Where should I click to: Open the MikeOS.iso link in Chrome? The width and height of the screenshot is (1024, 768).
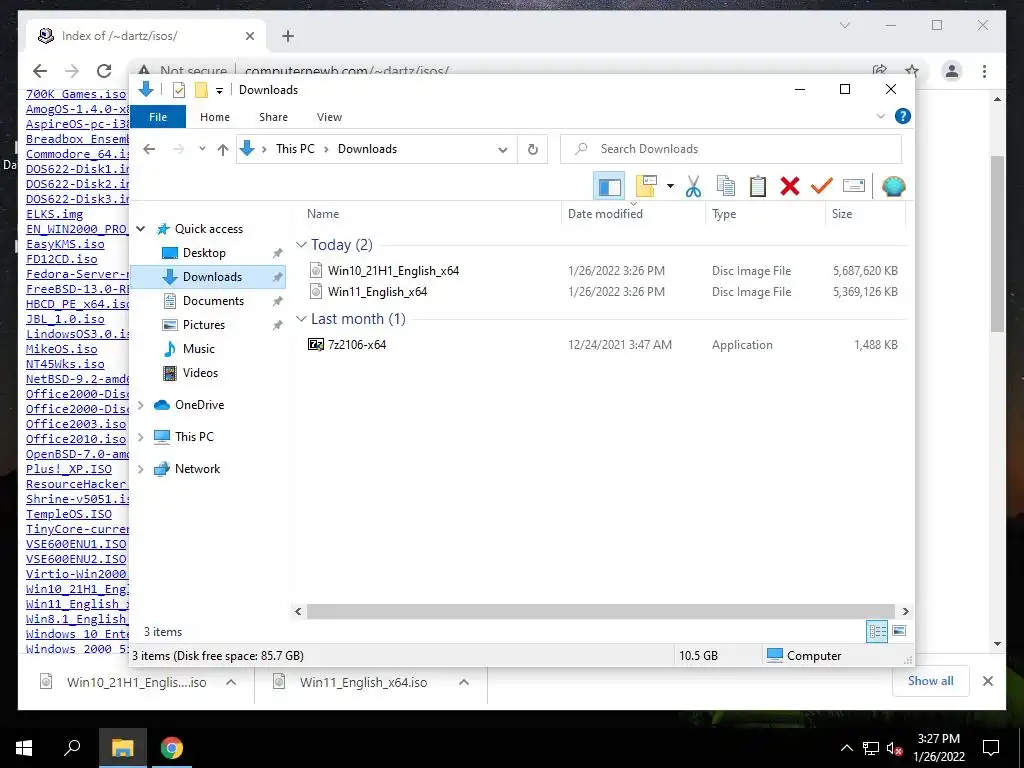point(61,349)
